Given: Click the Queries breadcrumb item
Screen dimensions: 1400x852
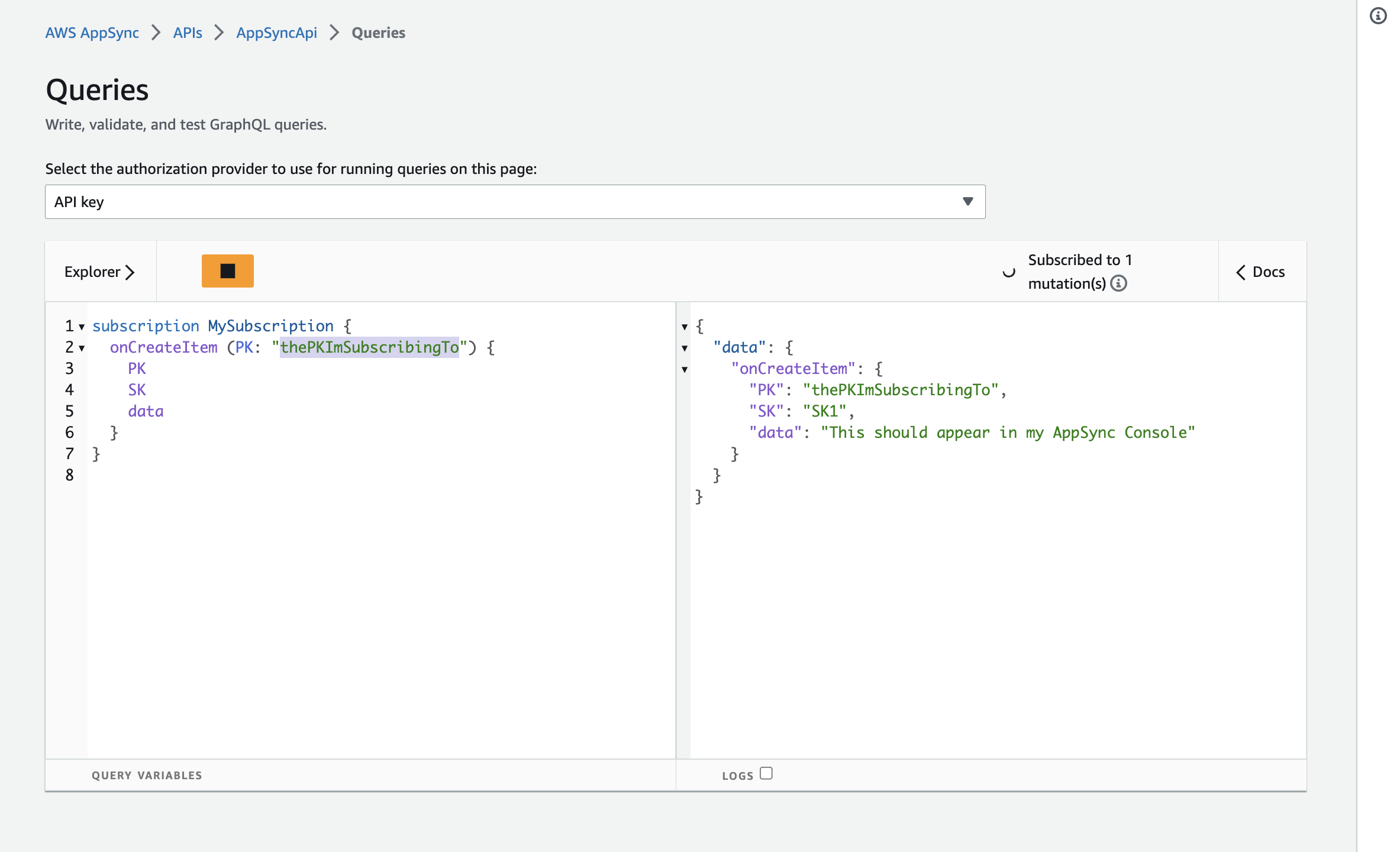Looking at the screenshot, I should 379,33.
